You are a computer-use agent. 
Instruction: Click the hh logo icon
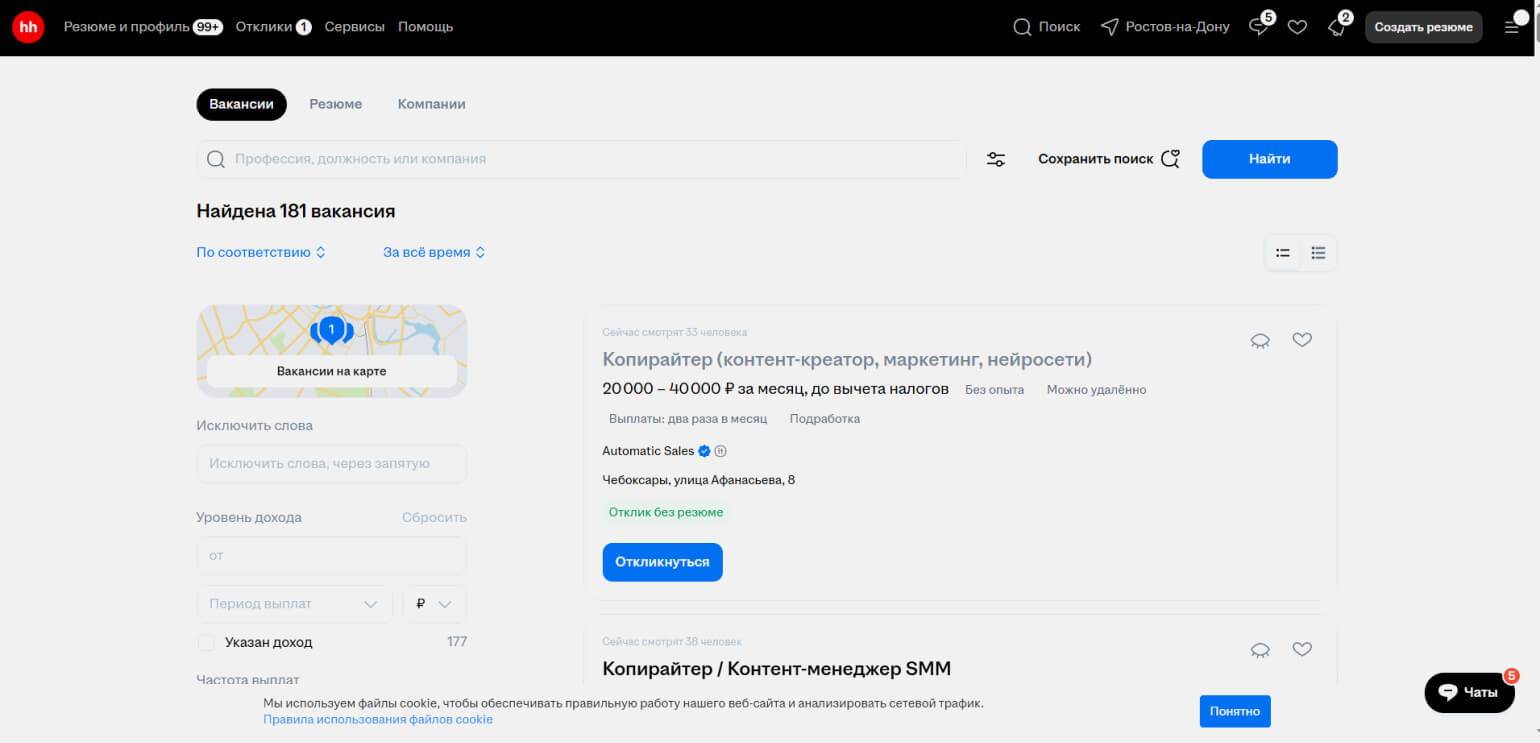(28, 27)
